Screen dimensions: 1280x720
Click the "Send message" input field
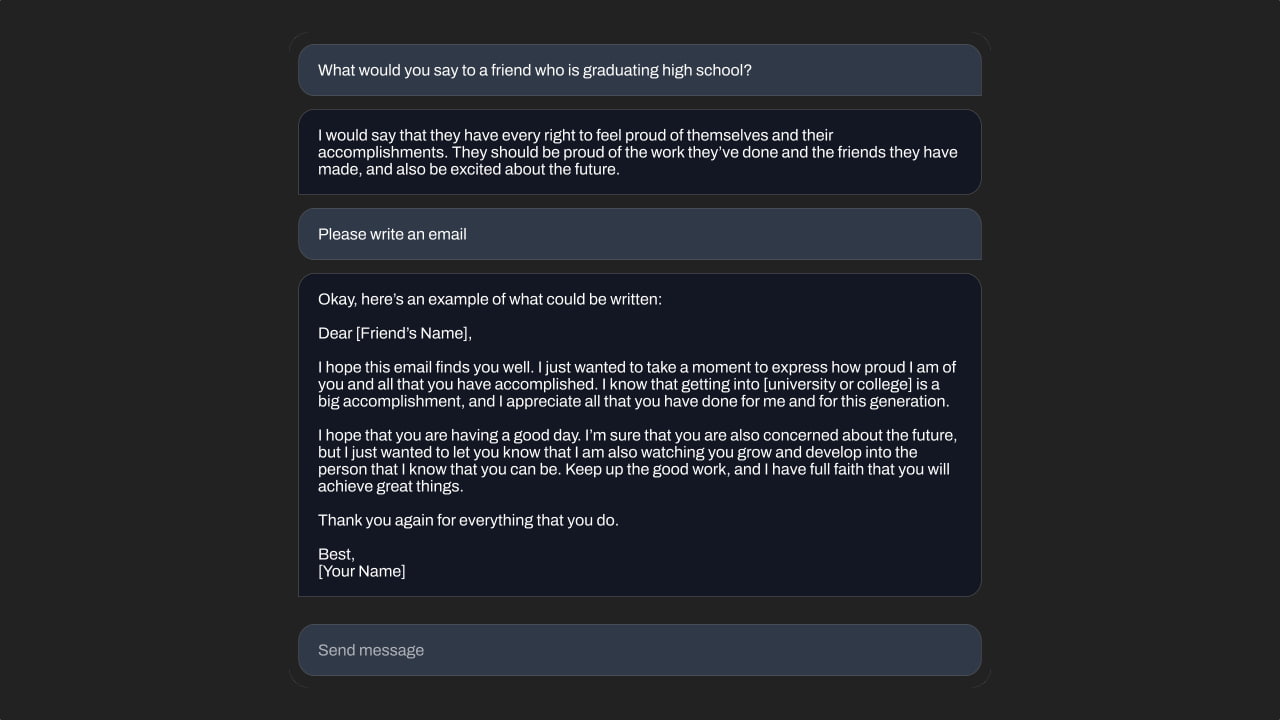(640, 650)
